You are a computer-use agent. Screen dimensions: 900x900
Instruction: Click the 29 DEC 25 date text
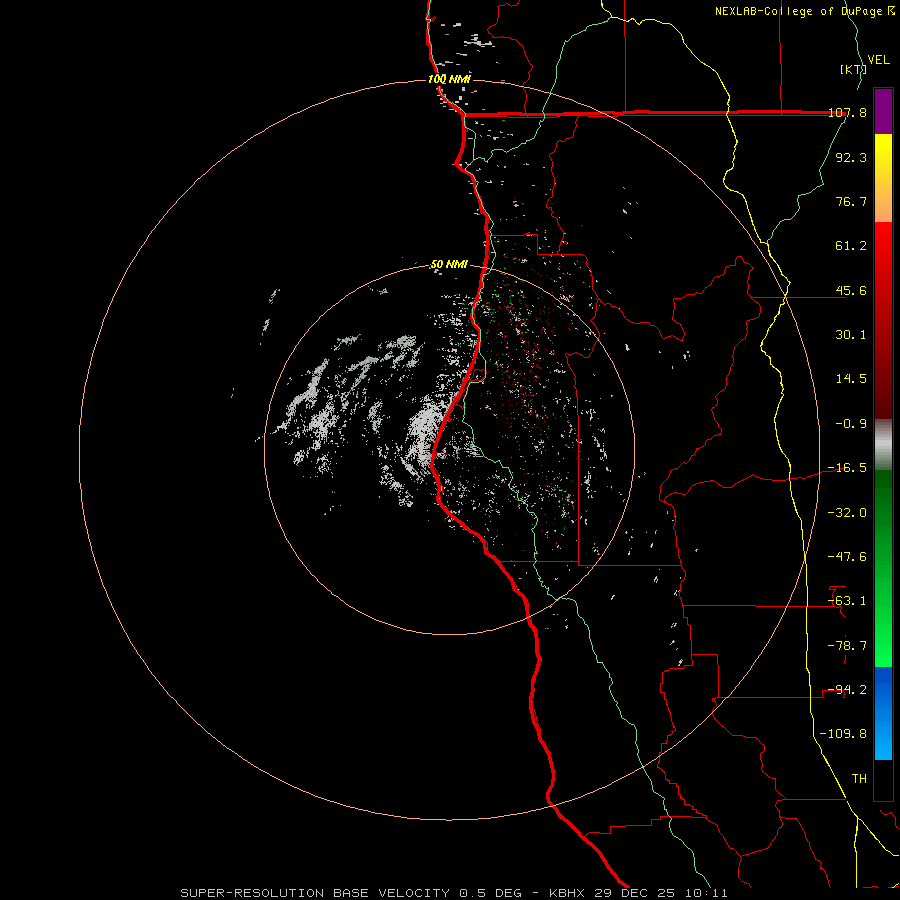click(x=635, y=893)
